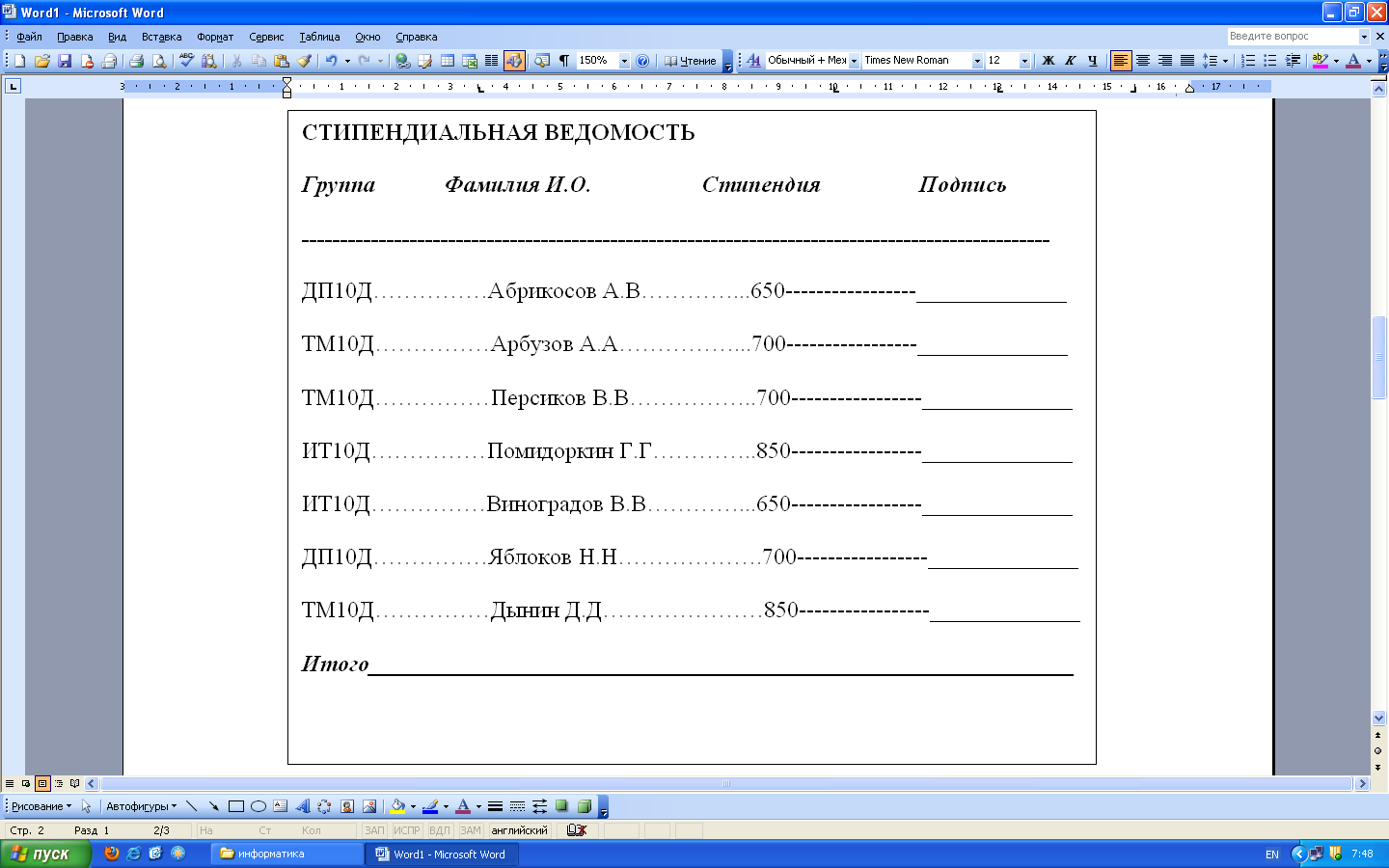
Task: Open Word Help question icon
Action: click(642, 61)
